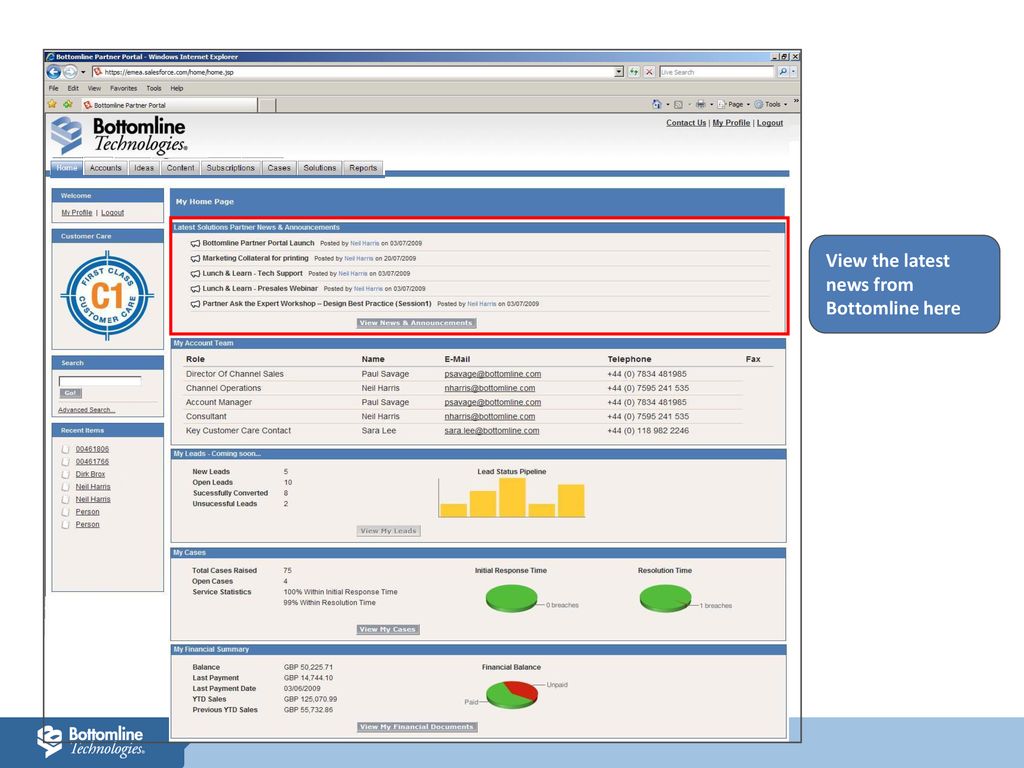Open the Tools dropdown in command bar

click(x=771, y=104)
